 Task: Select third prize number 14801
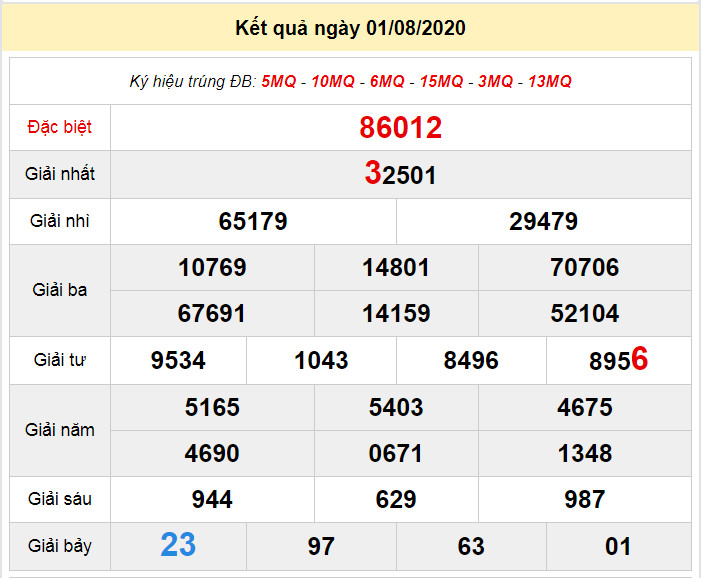pos(396,267)
